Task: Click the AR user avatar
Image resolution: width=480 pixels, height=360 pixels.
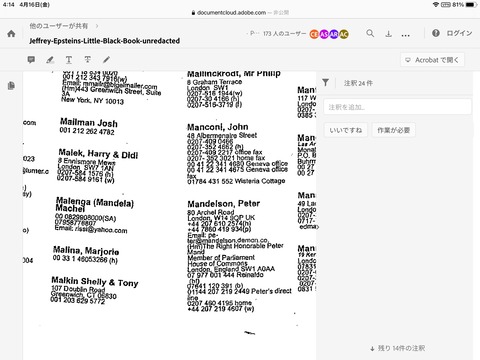Action: click(x=334, y=34)
